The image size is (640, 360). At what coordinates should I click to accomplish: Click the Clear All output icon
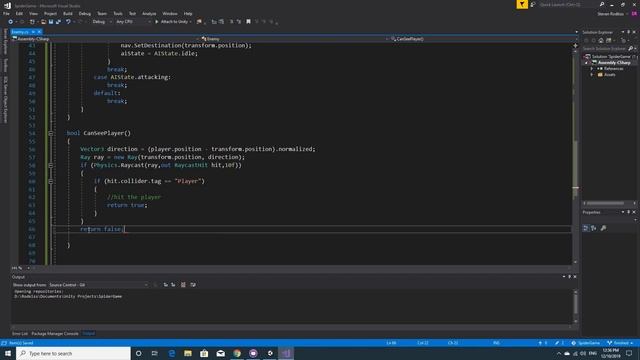click(183, 285)
